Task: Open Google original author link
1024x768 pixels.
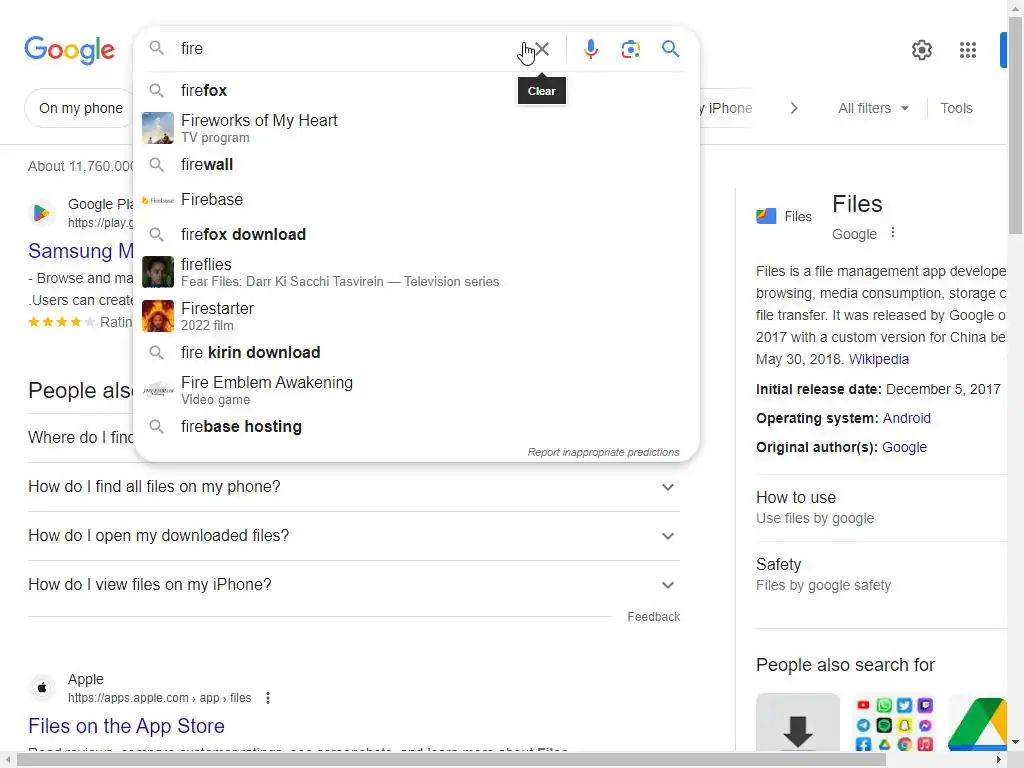Action: click(904, 447)
